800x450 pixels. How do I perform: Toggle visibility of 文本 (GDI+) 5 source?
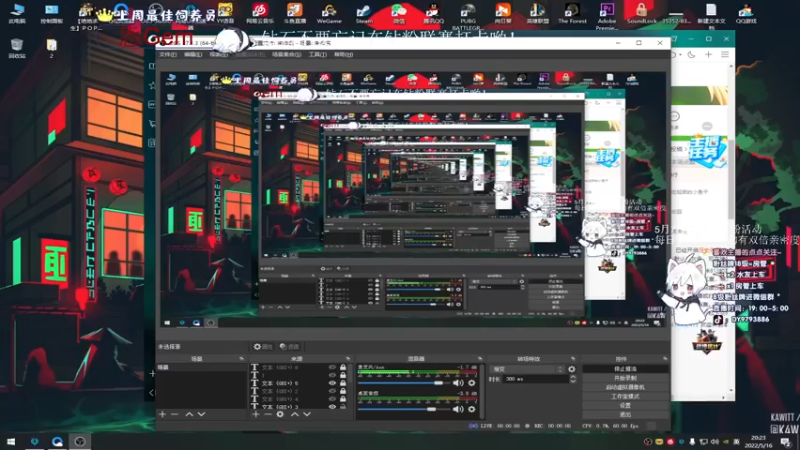pos(332,383)
